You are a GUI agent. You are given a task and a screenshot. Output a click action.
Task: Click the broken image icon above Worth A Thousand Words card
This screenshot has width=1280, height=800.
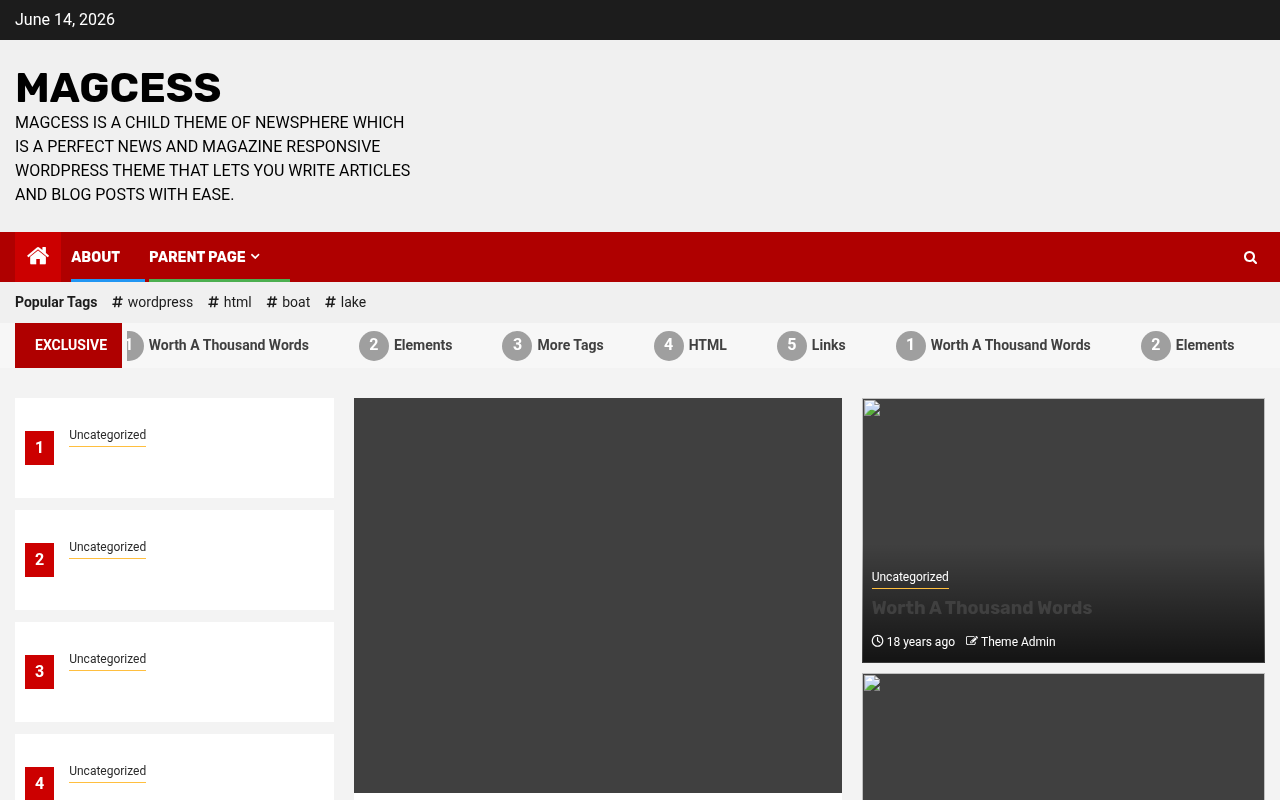tap(872, 408)
